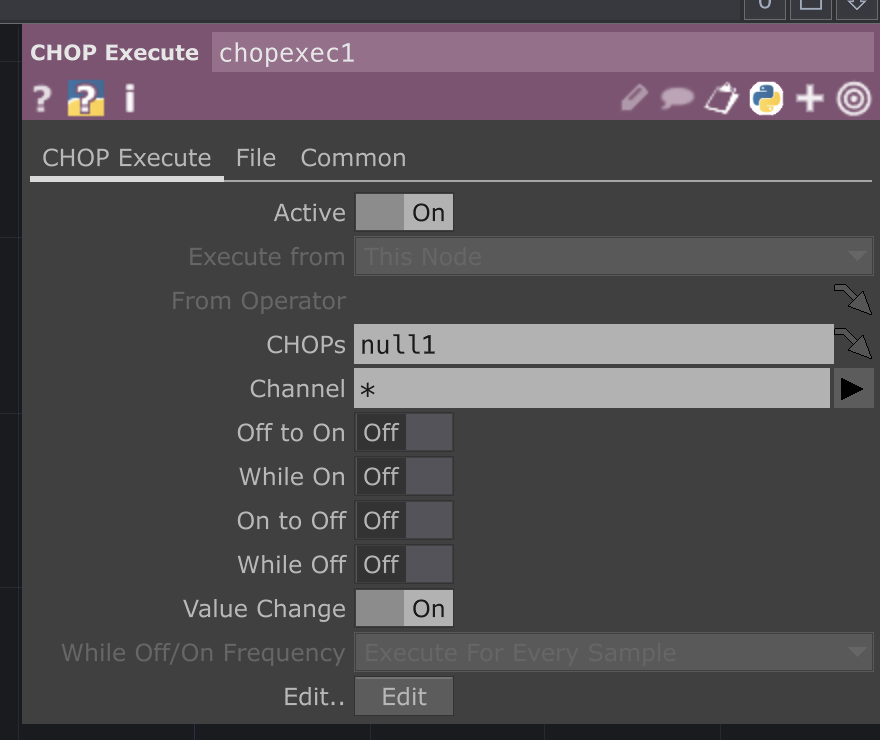880x740 pixels.
Task: Turn off the Value Change toggle
Action: (404, 609)
